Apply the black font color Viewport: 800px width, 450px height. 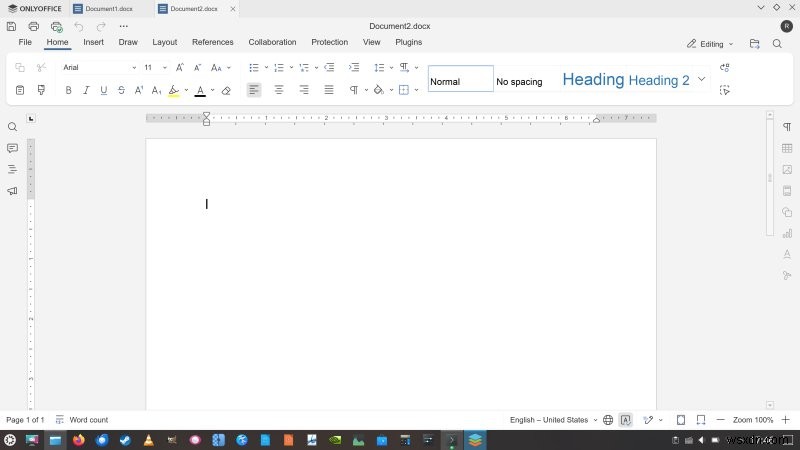pyautogui.click(x=200, y=91)
